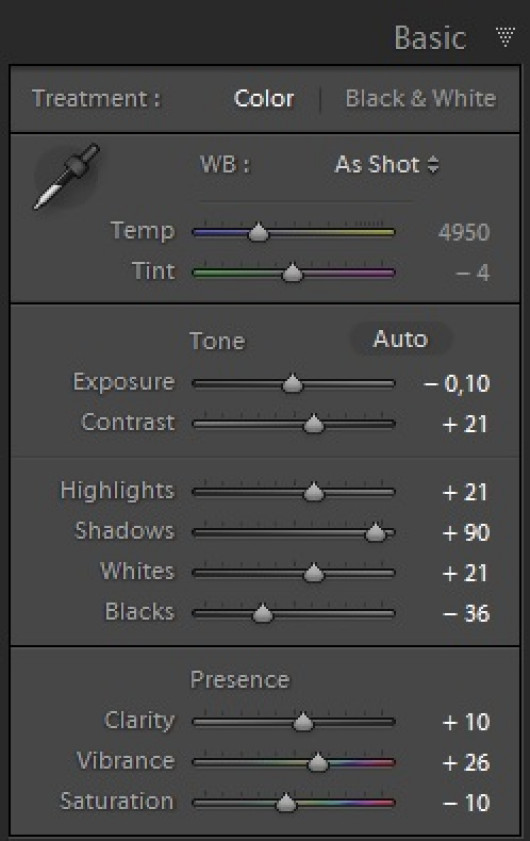This screenshot has height=841, width=530.
Task: Switch treatment to Black & White
Action: (x=421, y=99)
